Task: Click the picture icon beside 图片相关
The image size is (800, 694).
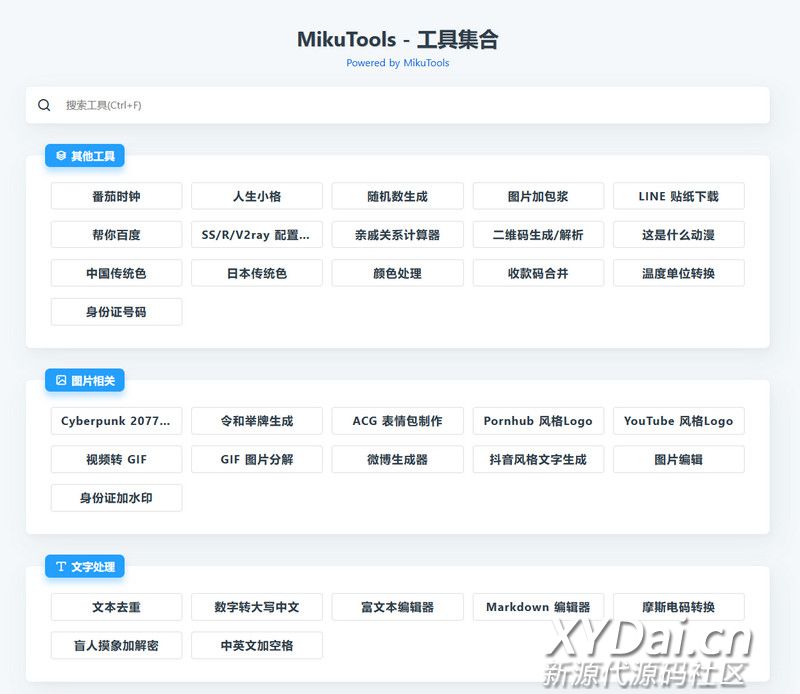Action: point(61,381)
